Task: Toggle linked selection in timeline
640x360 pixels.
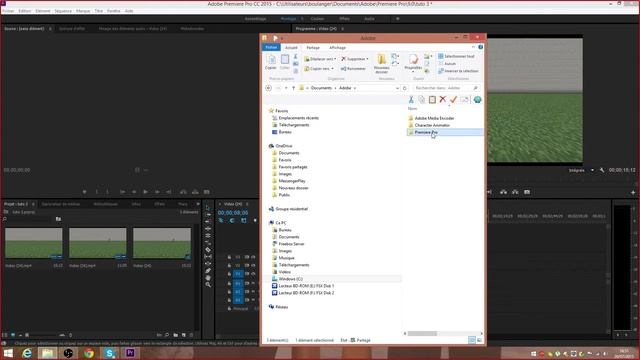Action: pyautogui.click(x=244, y=220)
